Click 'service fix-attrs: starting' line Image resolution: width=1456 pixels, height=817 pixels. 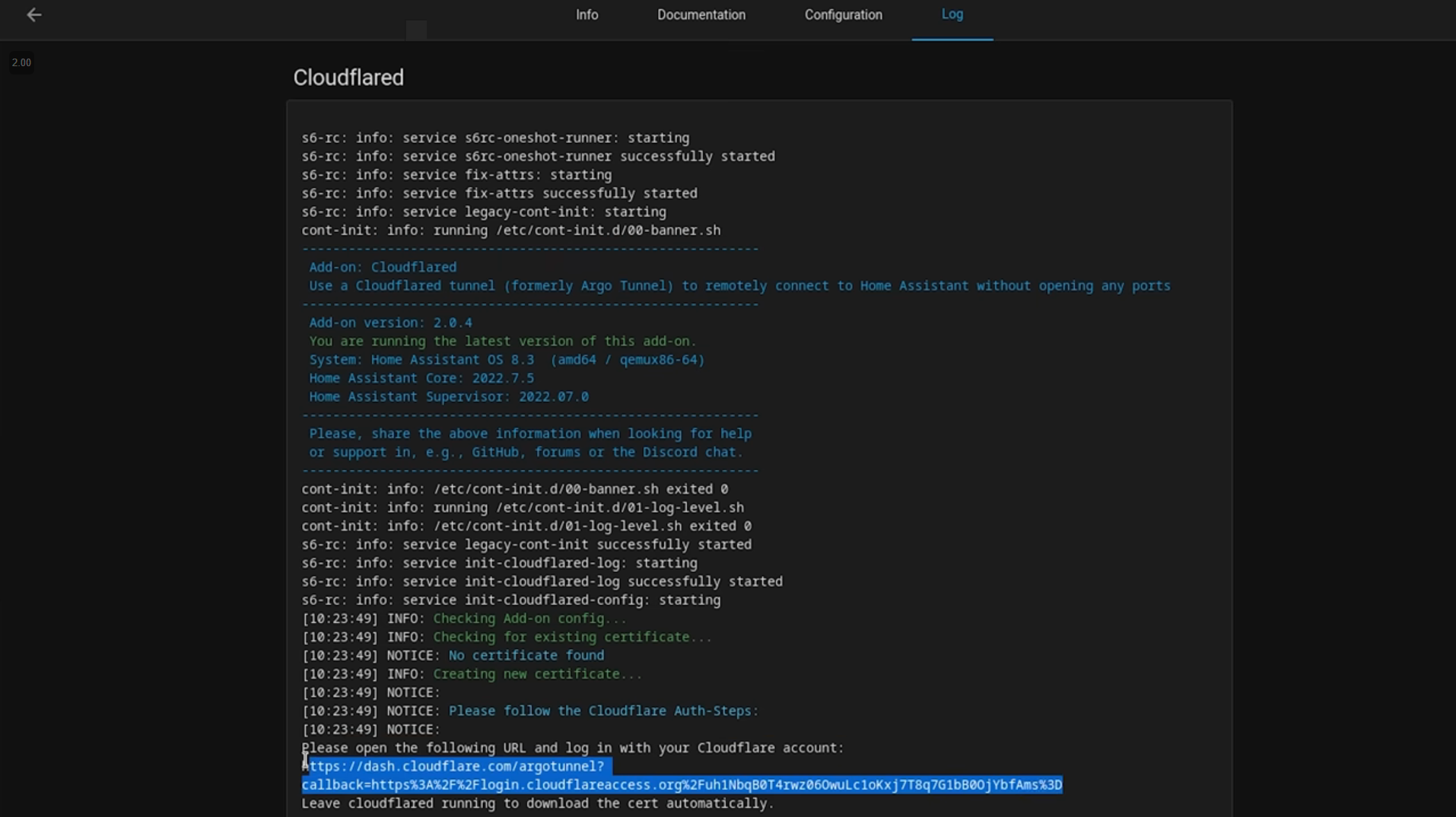point(456,174)
